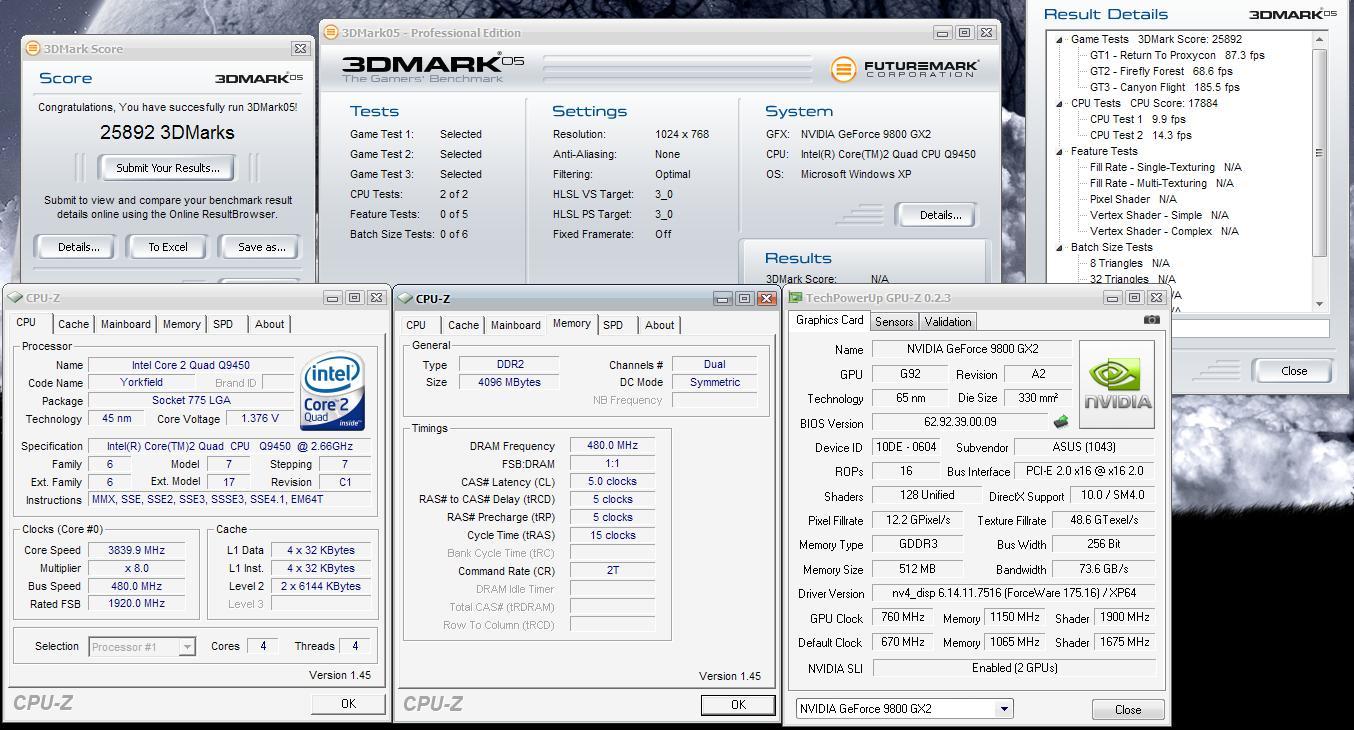The image size is (1354, 730).
Task: Minimize the 3DMark05 main window
Action: tap(942, 32)
